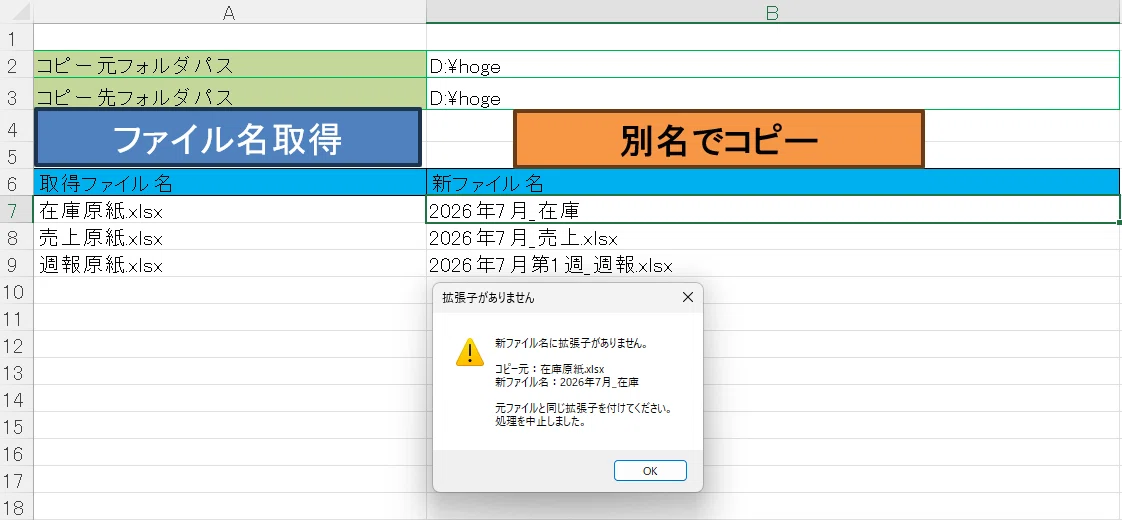1122x520 pixels.
Task: Select the select-all corner of the grid
Action: pos(16,12)
